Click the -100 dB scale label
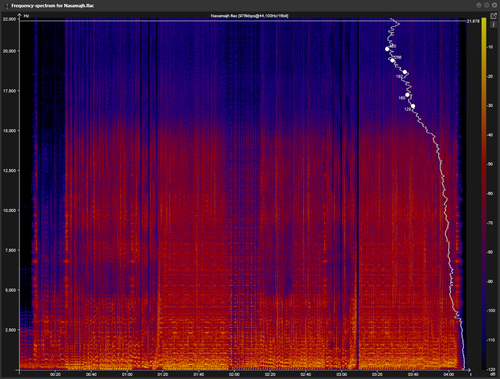The image size is (500, 379). pos(491,311)
